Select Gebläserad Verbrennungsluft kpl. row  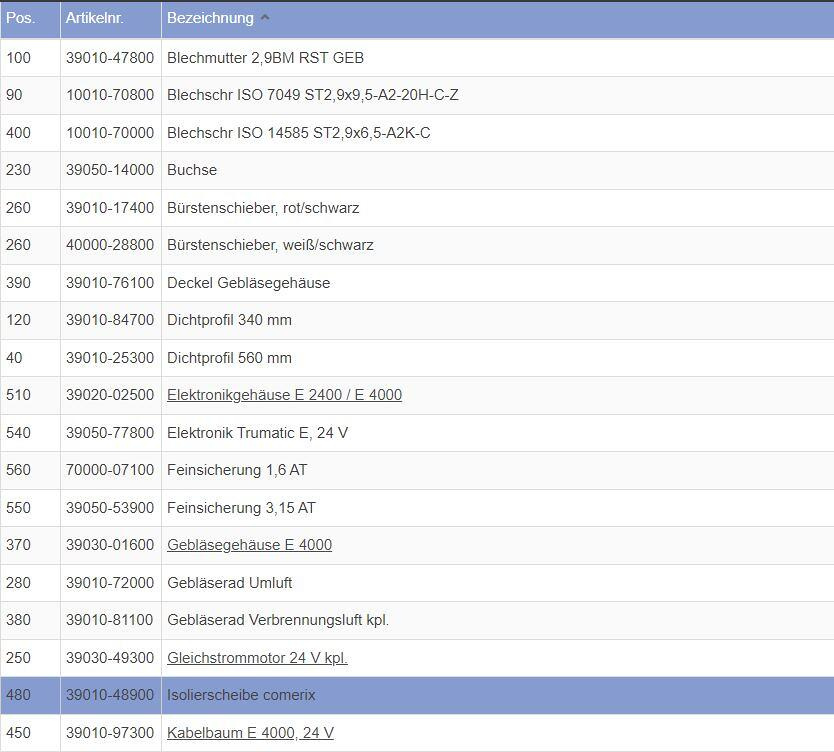pos(277,620)
